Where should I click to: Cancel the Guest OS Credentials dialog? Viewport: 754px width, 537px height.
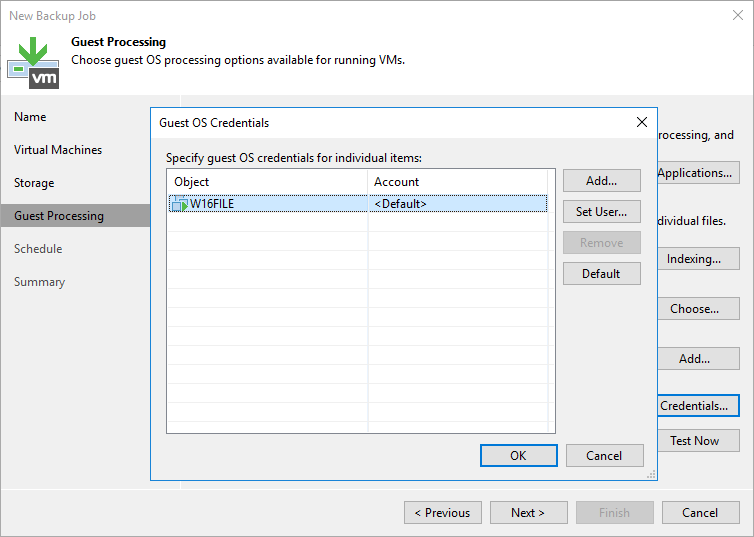604,455
